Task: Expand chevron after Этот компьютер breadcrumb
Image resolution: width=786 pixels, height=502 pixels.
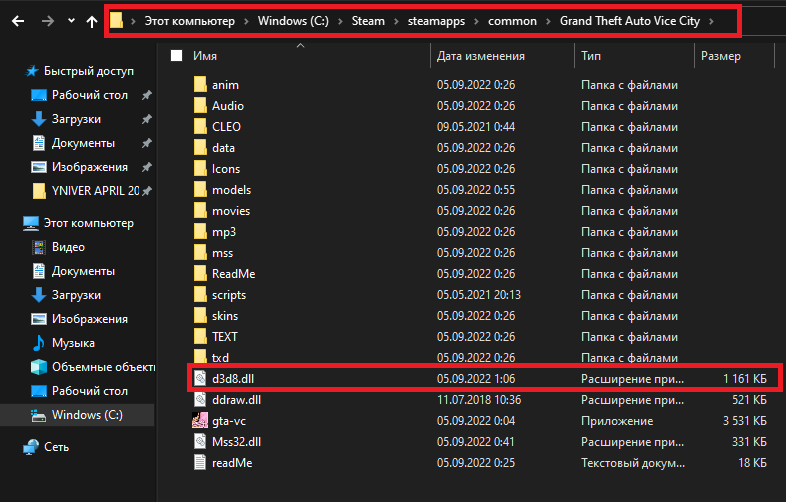Action: pyautogui.click(x=246, y=21)
